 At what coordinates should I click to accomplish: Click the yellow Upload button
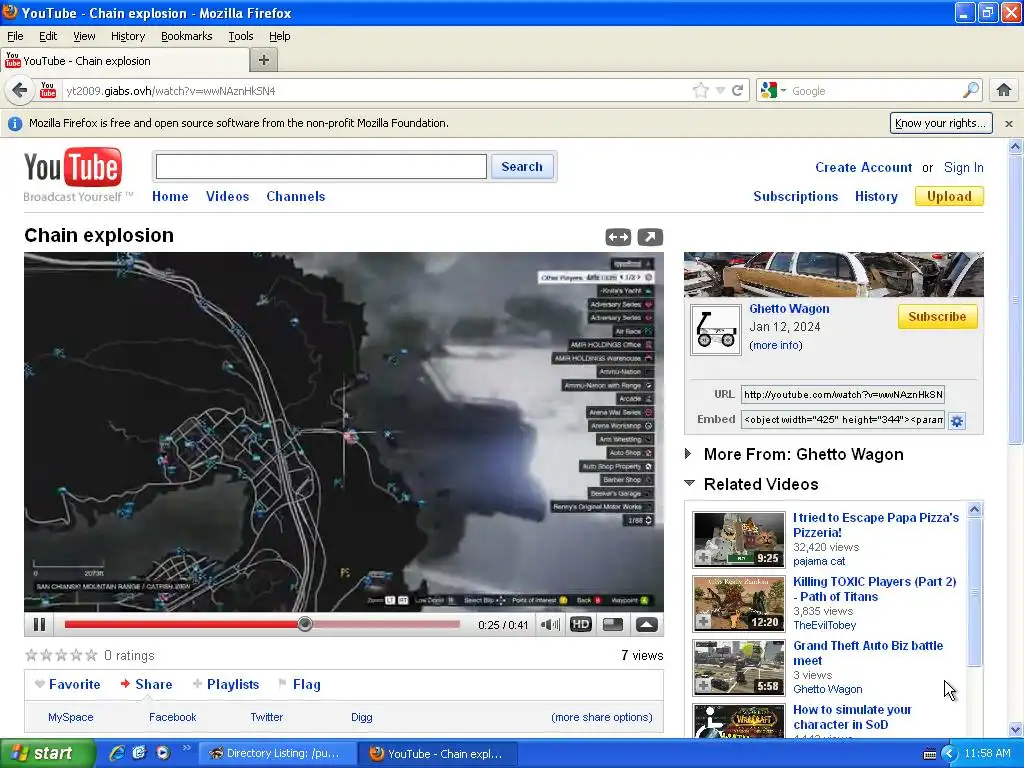click(949, 197)
